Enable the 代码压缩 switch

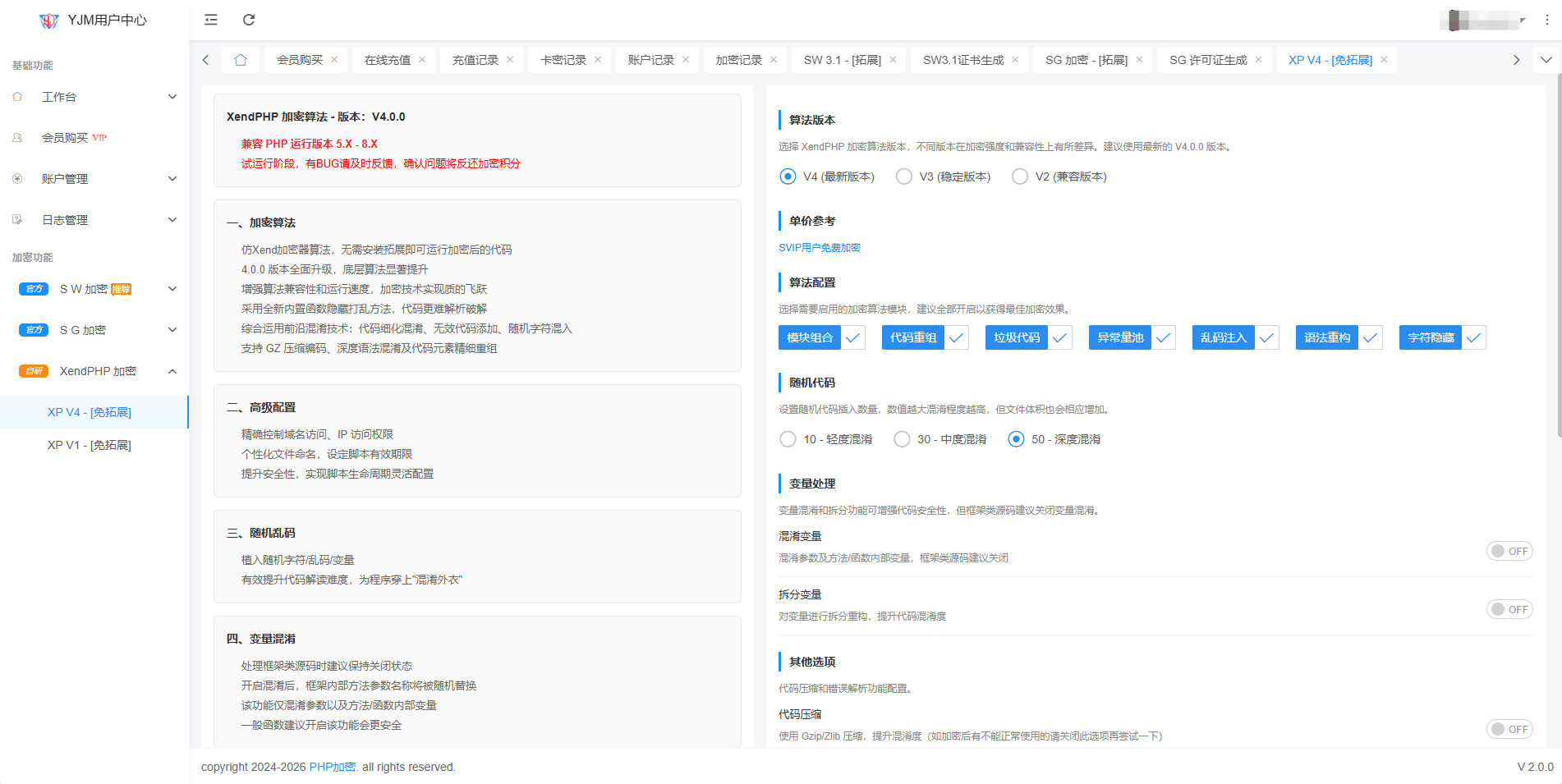click(1509, 729)
